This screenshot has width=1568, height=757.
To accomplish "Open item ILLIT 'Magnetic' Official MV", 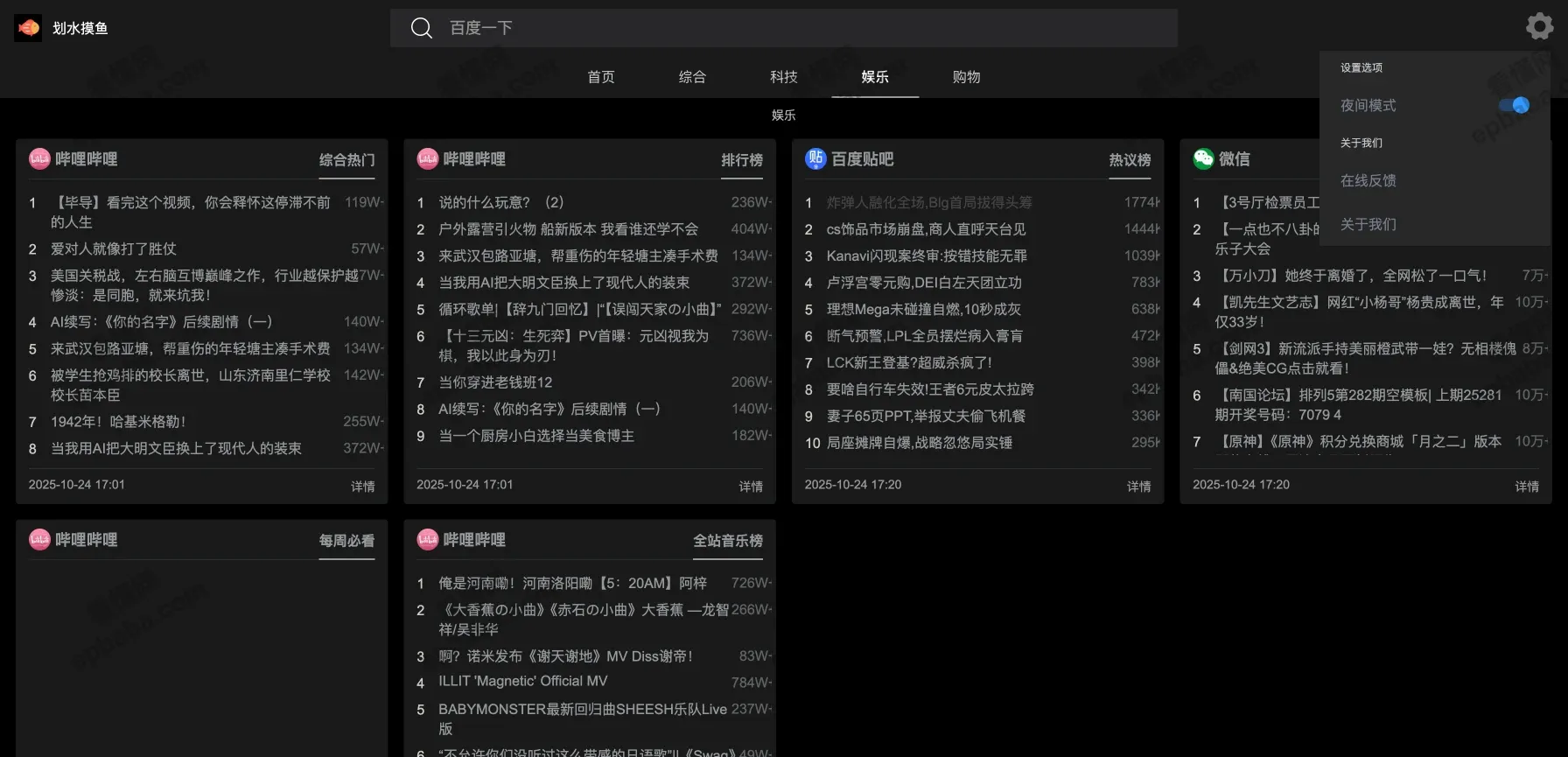I will click(x=523, y=681).
